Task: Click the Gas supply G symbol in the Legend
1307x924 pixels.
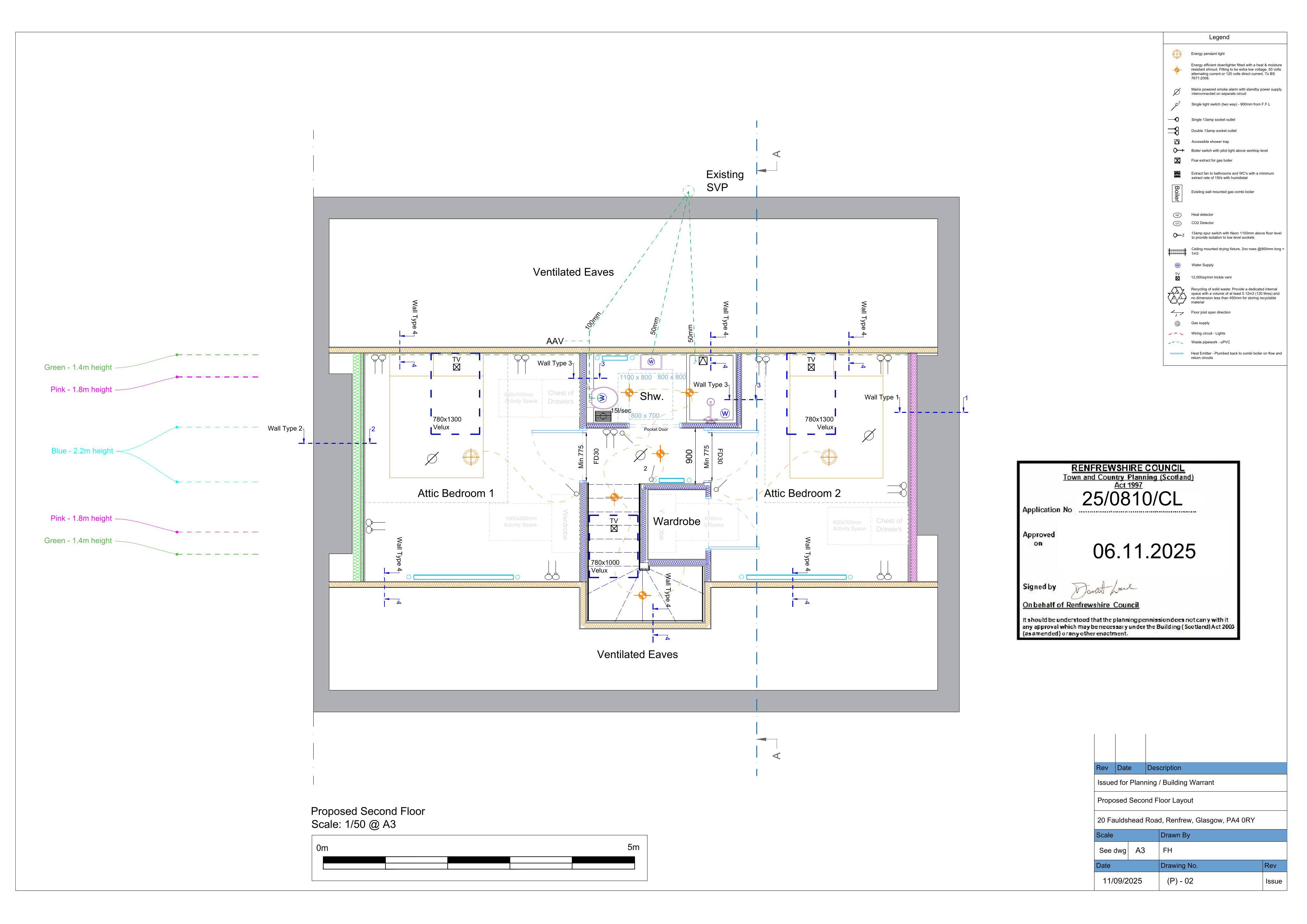Action: pyautogui.click(x=1177, y=324)
